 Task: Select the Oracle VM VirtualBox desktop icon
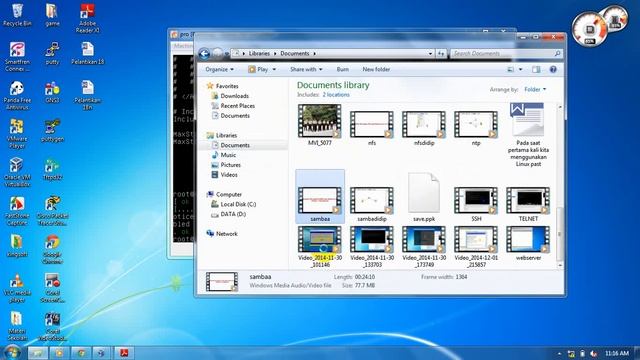pos(17,172)
